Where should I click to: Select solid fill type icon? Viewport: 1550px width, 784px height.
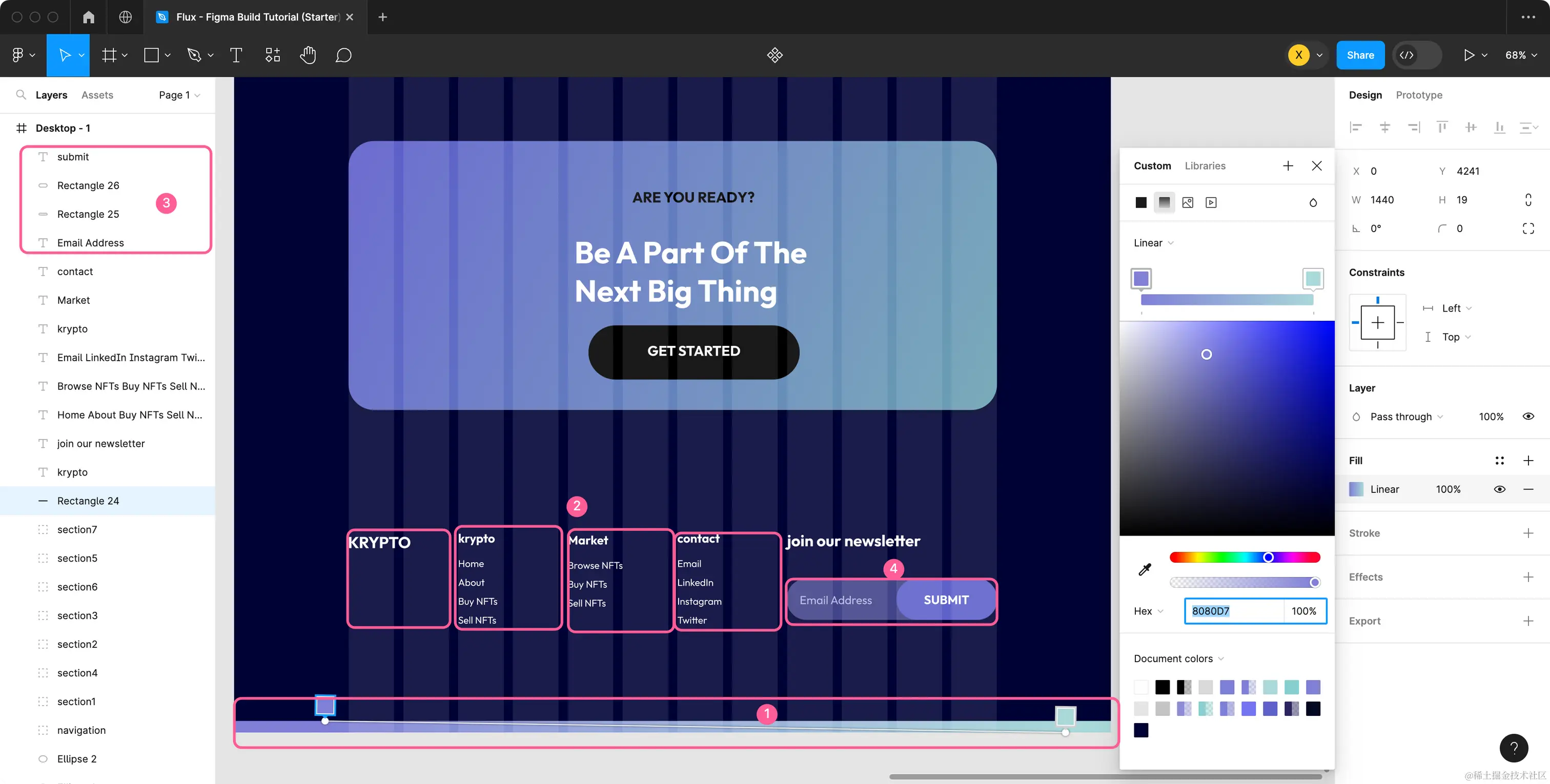tap(1140, 203)
